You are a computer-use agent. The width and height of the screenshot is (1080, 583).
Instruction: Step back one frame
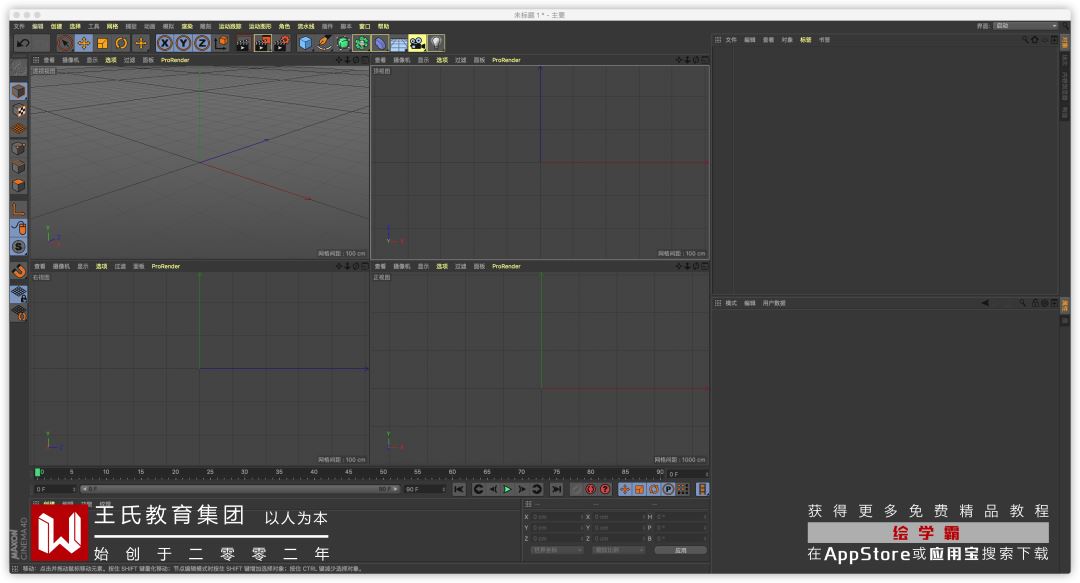[x=492, y=489]
